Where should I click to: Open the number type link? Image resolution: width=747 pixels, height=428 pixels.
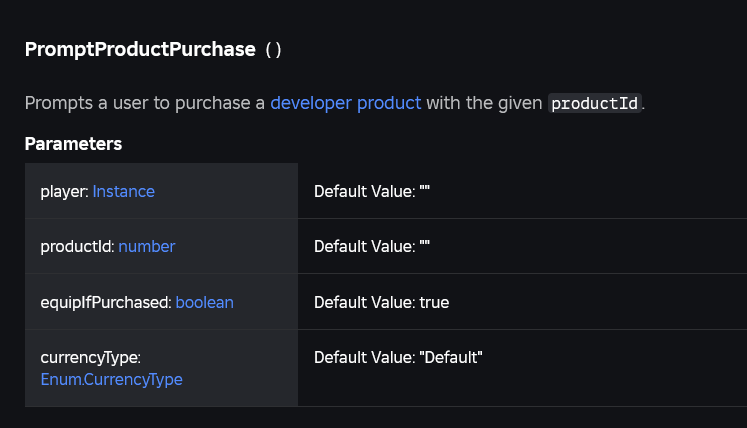[146, 246]
